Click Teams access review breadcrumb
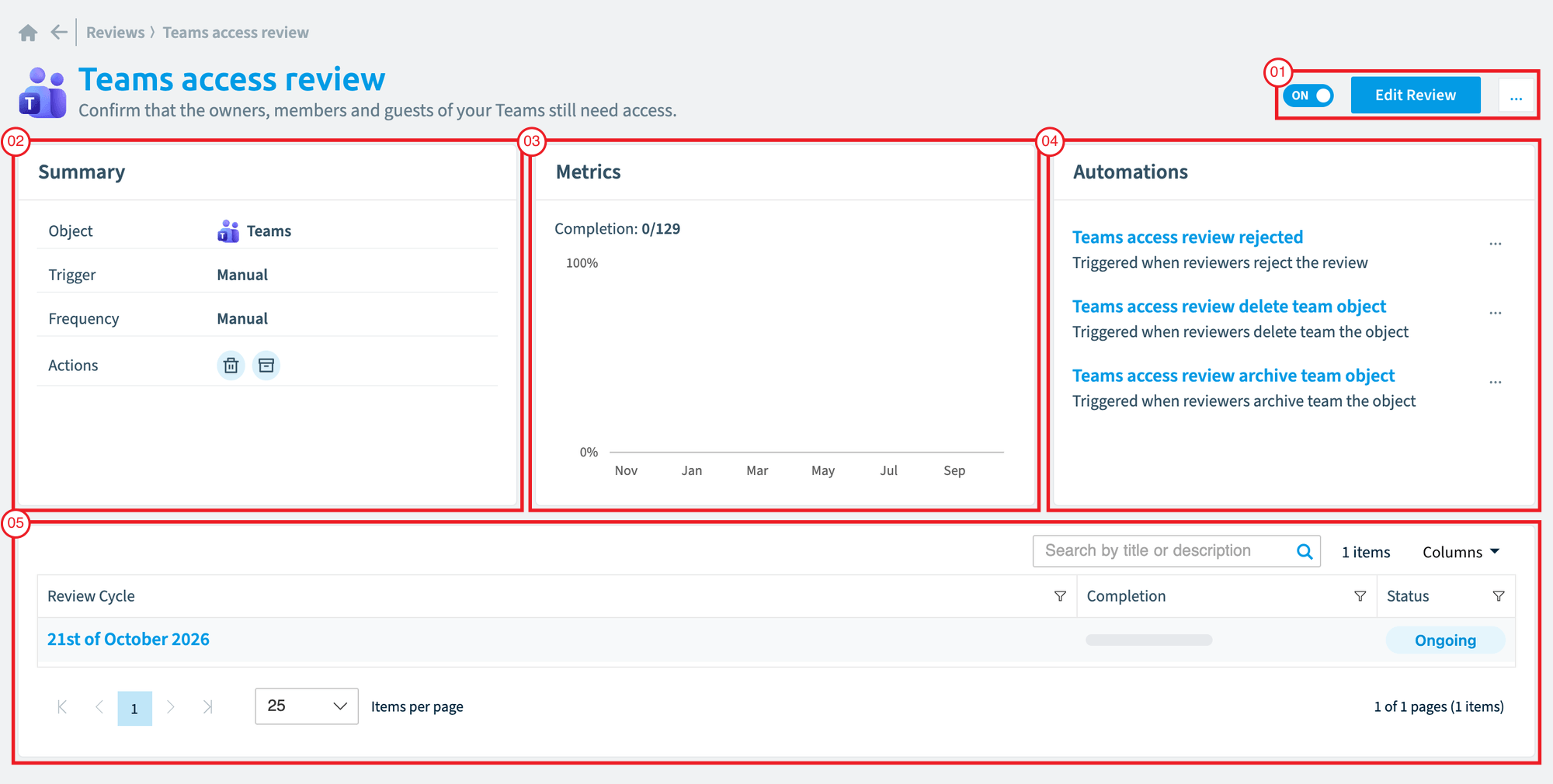Viewport: 1553px width, 784px height. [x=235, y=33]
